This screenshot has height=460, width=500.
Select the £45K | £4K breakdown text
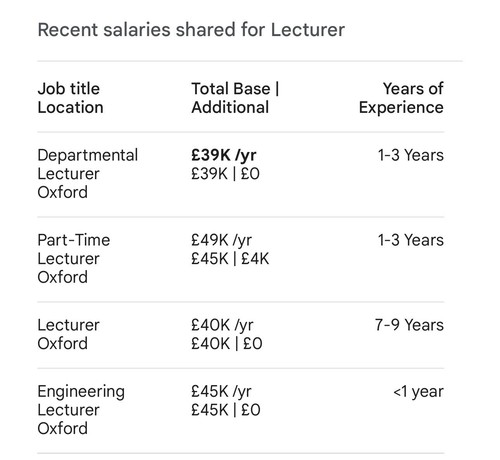(230, 259)
